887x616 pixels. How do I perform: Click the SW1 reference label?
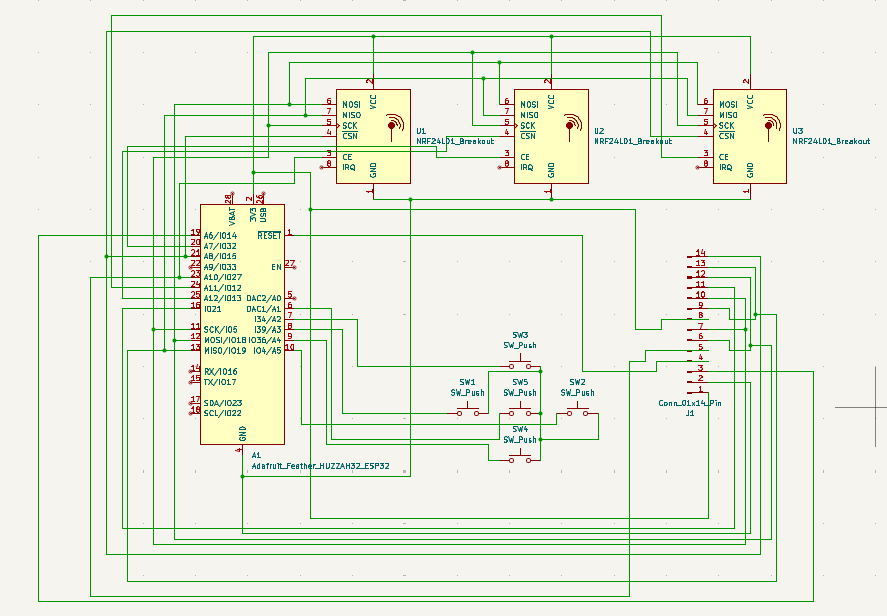(x=467, y=382)
